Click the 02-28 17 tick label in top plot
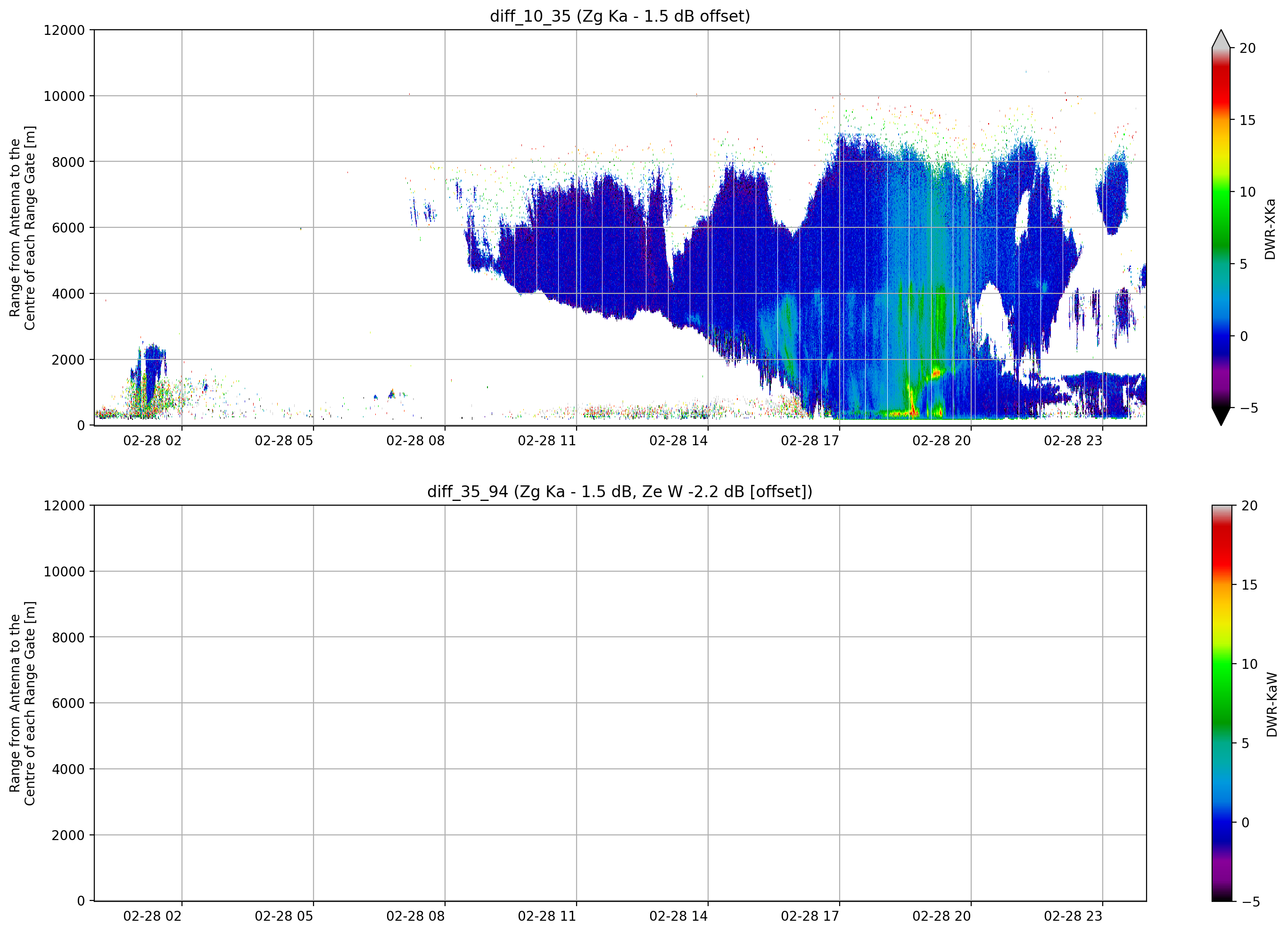This screenshot has width=1288, height=933. pos(810,441)
